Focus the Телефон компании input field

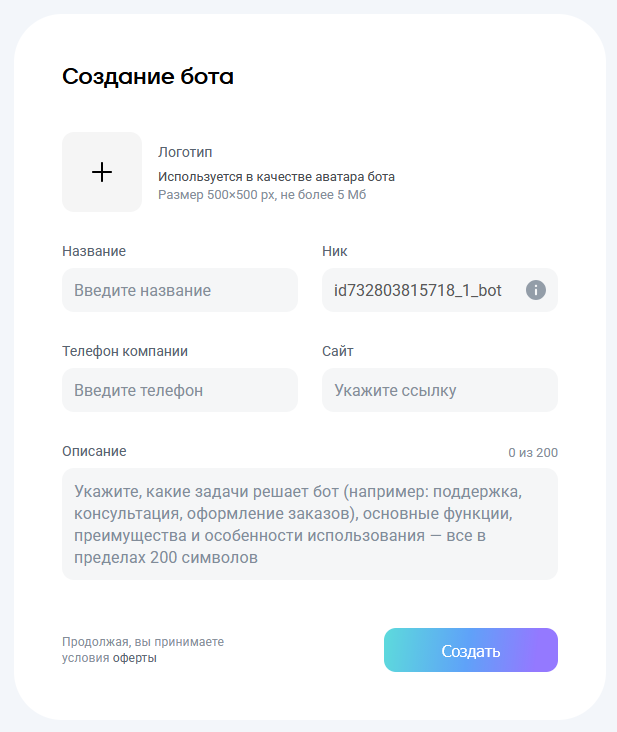pos(180,390)
